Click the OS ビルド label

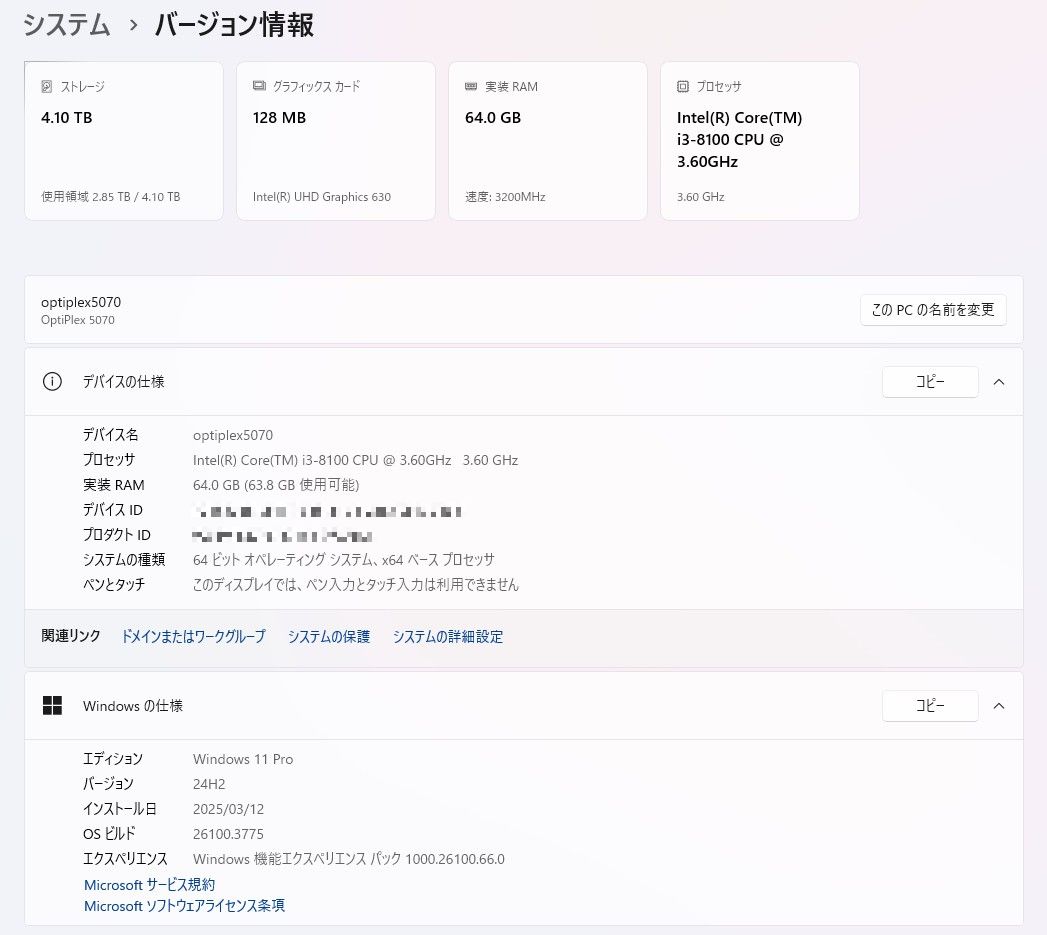click(110, 834)
